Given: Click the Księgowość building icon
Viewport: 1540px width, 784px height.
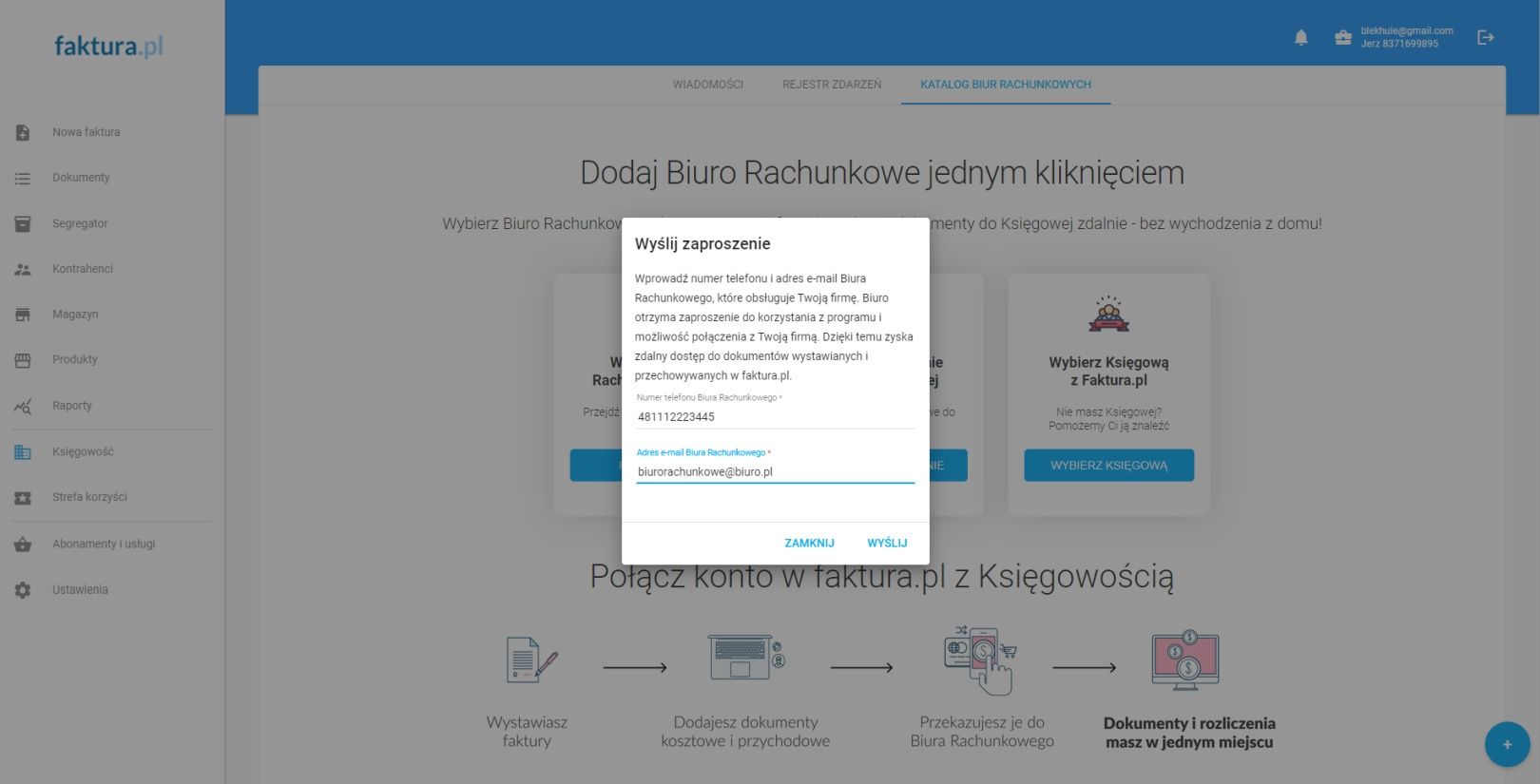Looking at the screenshot, I should [x=23, y=452].
